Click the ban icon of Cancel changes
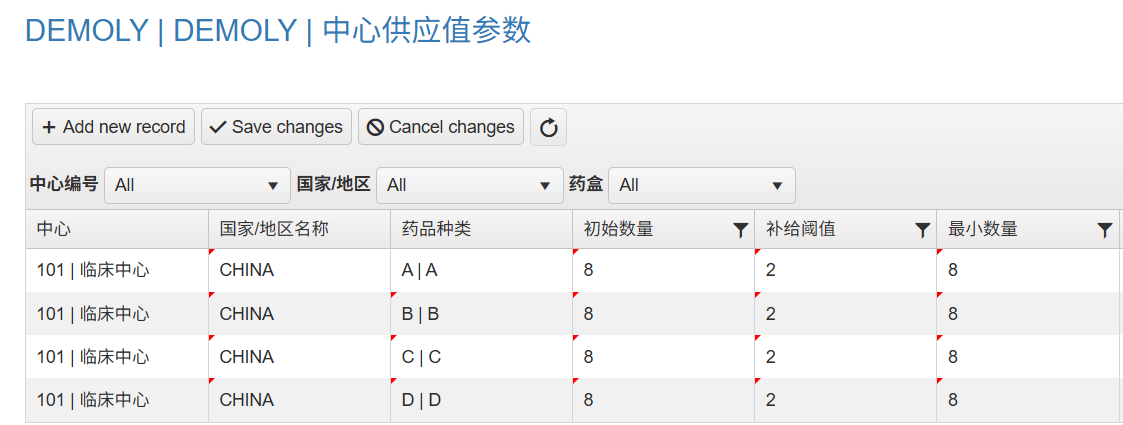This screenshot has width=1123, height=425. click(x=375, y=128)
